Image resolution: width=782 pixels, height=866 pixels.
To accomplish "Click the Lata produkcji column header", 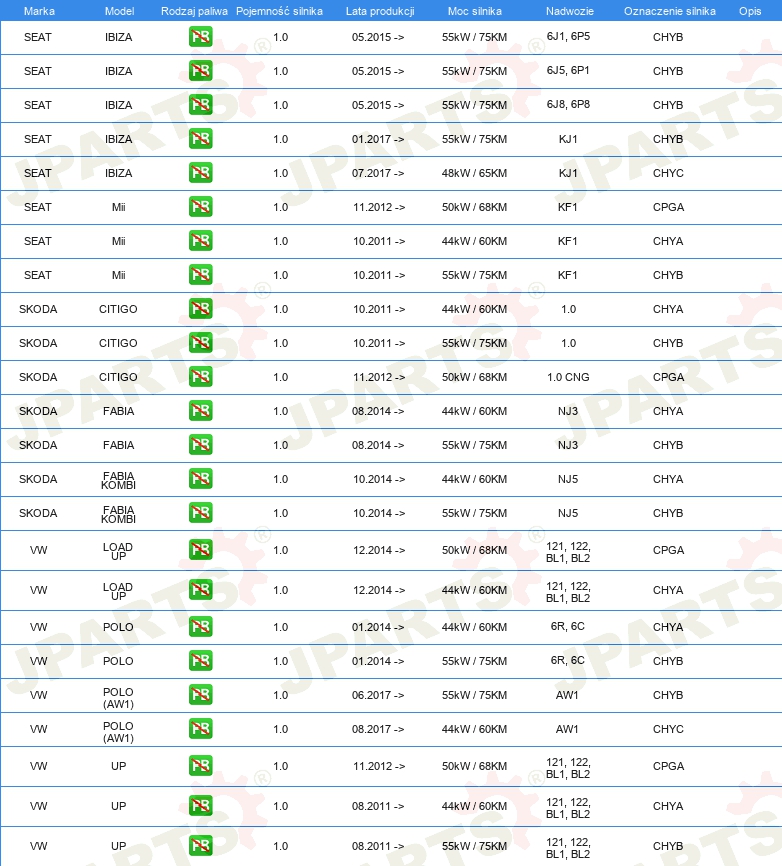I will tap(380, 11).
